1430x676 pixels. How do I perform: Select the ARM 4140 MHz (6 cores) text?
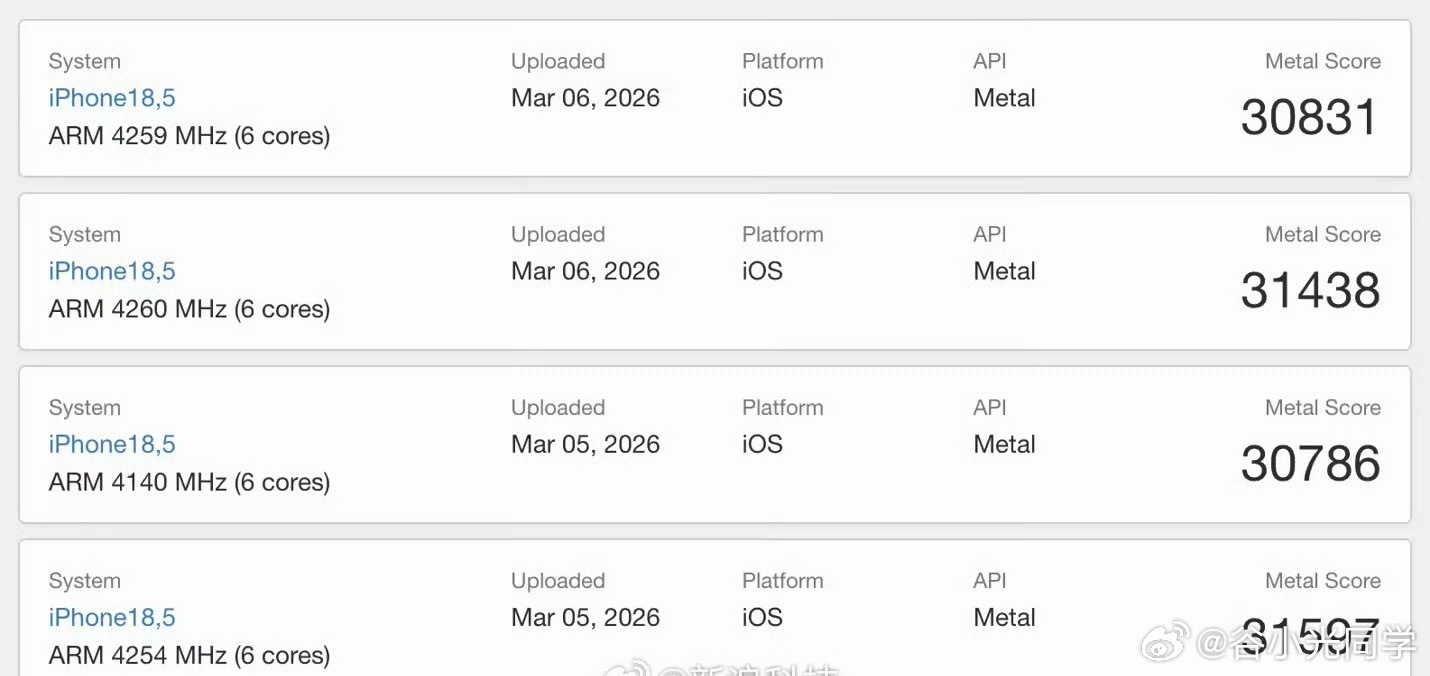coord(189,482)
